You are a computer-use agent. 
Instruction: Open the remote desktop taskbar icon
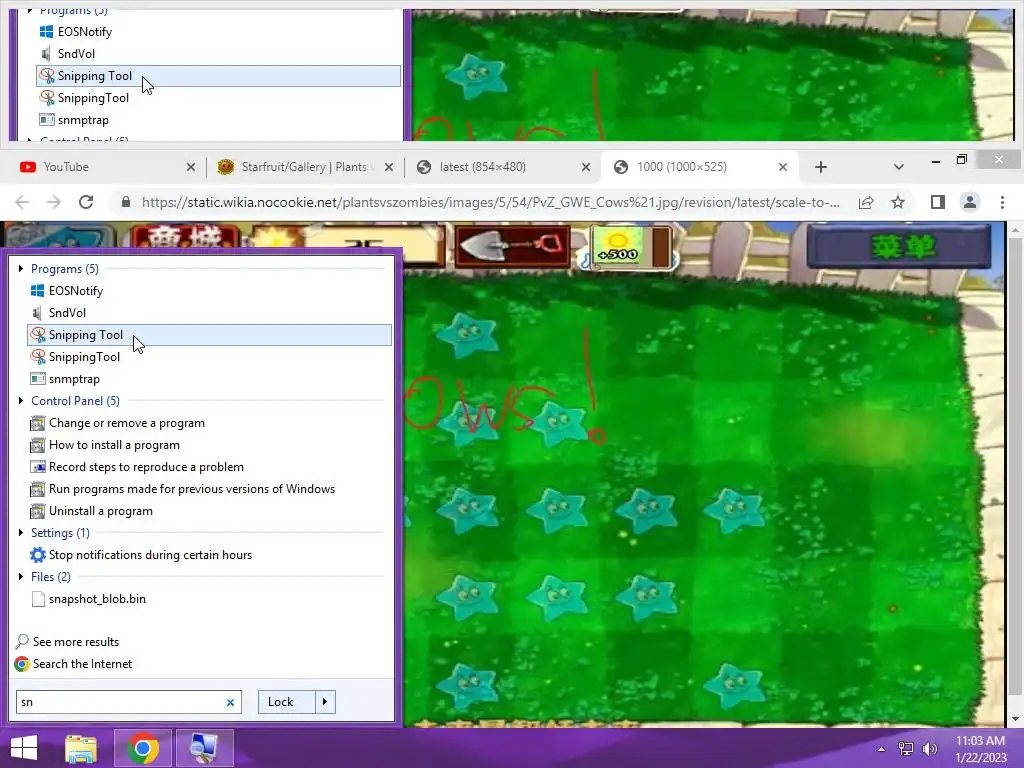pyautogui.click(x=204, y=748)
